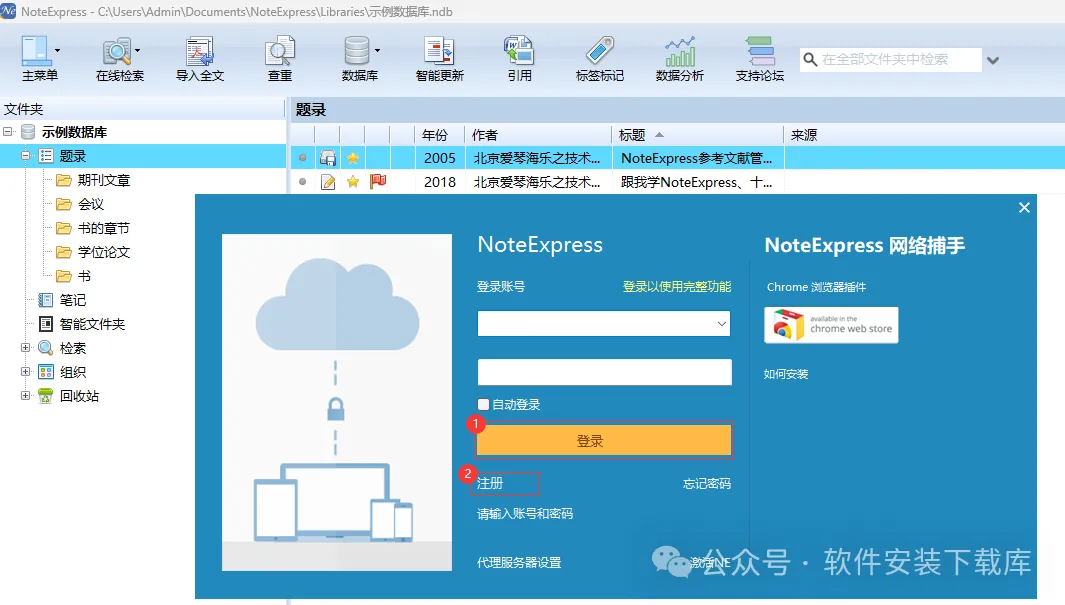Viewport: 1065px width, 605px height.
Task: Click the 示例数据库 database icon in tree
Action: 28,132
